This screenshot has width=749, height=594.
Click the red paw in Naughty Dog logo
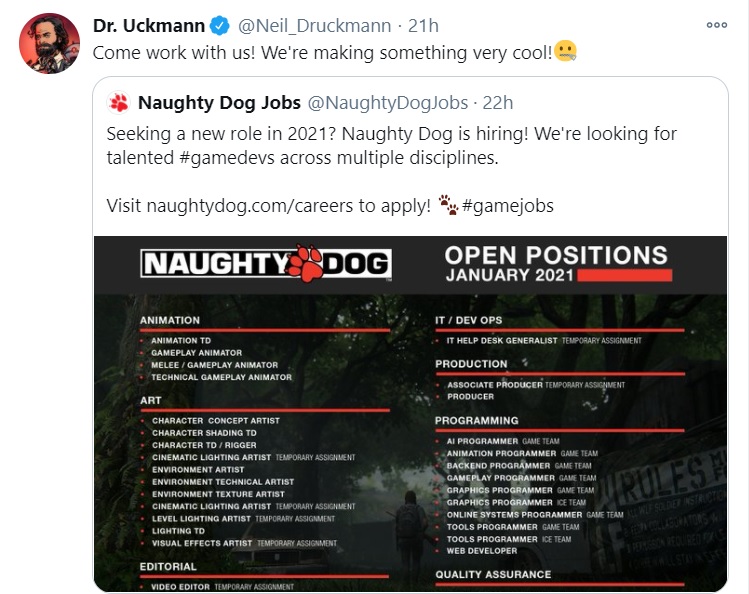(x=304, y=264)
